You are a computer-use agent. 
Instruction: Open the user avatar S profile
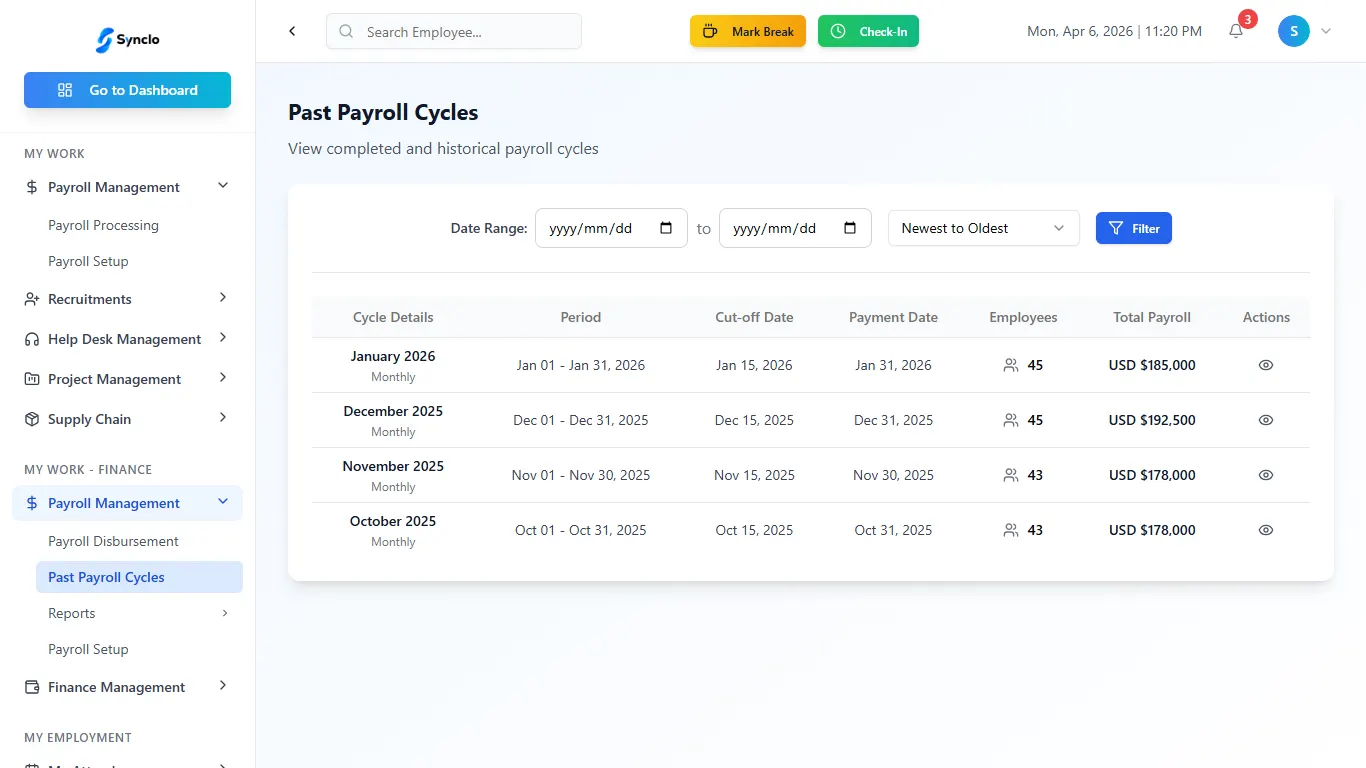[1293, 31]
